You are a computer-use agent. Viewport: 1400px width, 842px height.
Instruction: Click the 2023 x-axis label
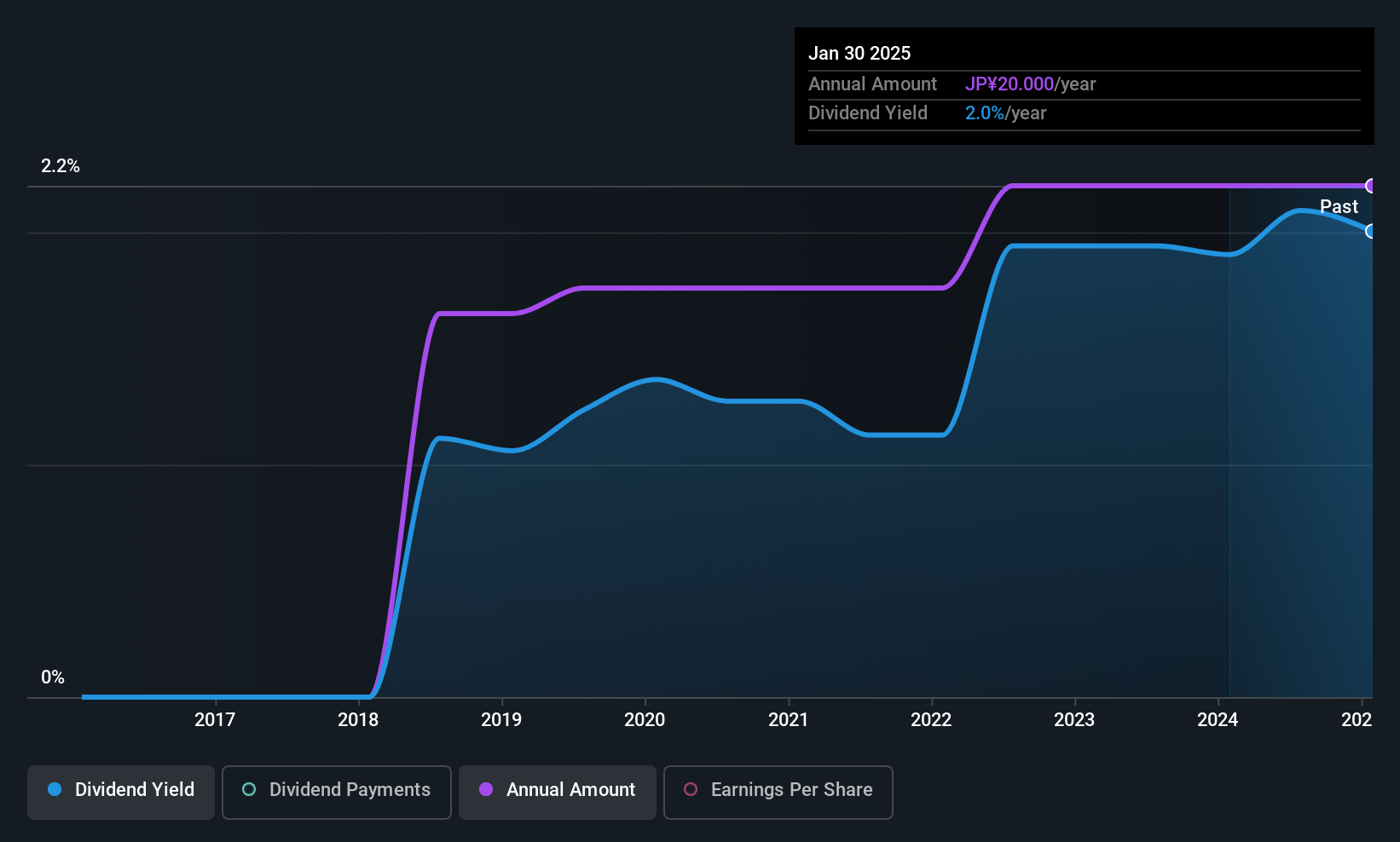(x=1074, y=720)
